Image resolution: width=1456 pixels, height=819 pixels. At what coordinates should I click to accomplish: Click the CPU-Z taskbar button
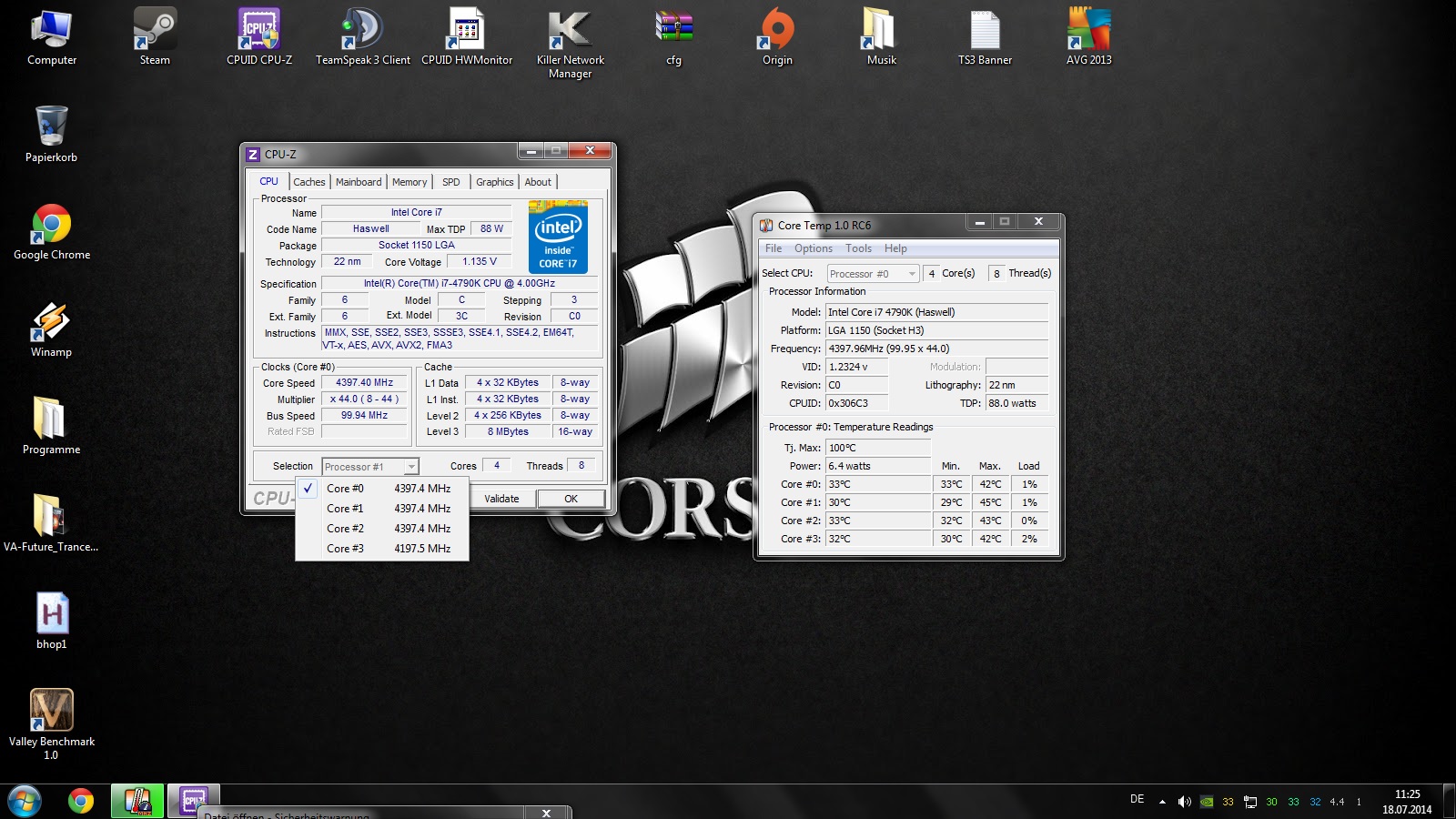(194, 801)
